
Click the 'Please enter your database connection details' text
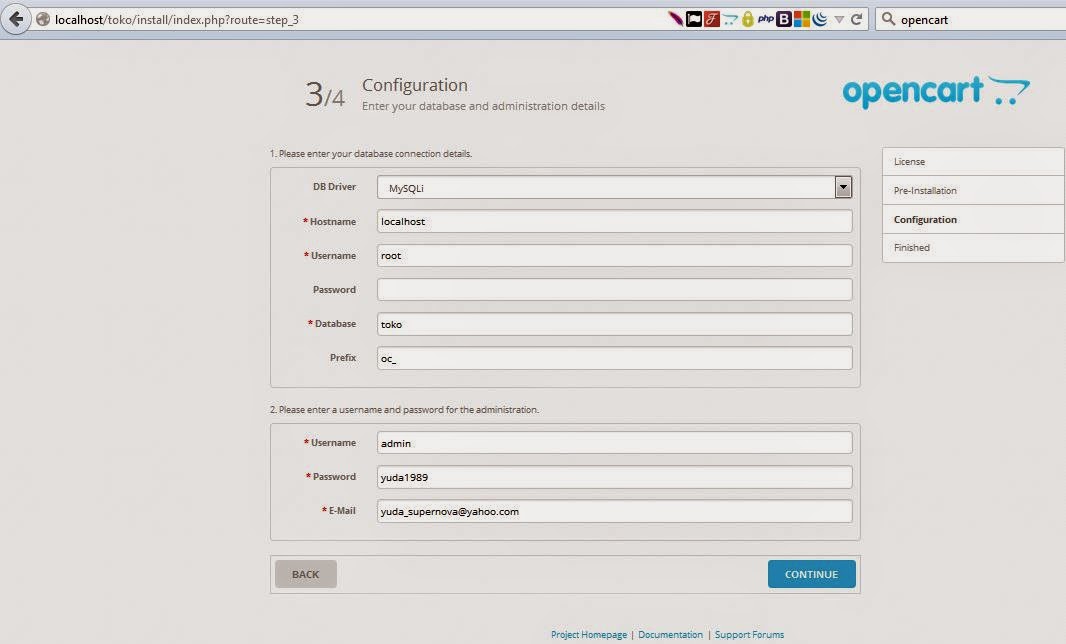click(x=371, y=154)
